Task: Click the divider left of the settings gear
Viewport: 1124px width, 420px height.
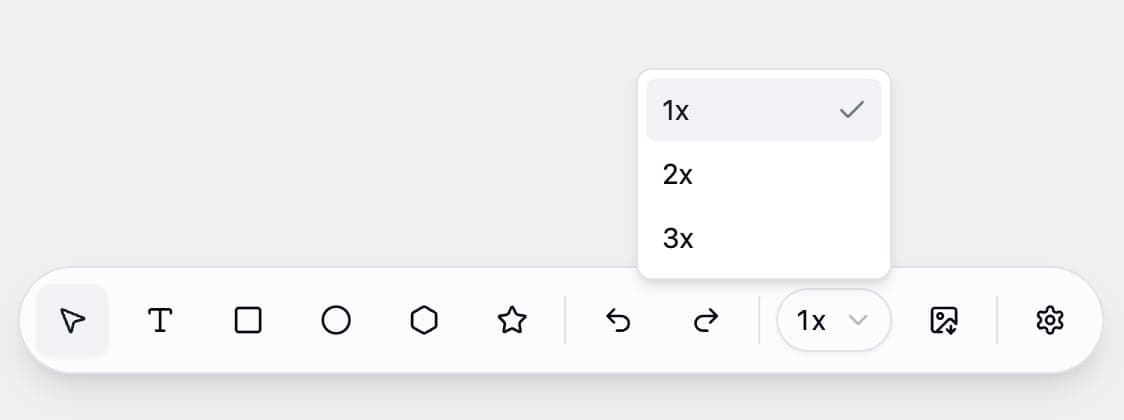Action: point(997,321)
